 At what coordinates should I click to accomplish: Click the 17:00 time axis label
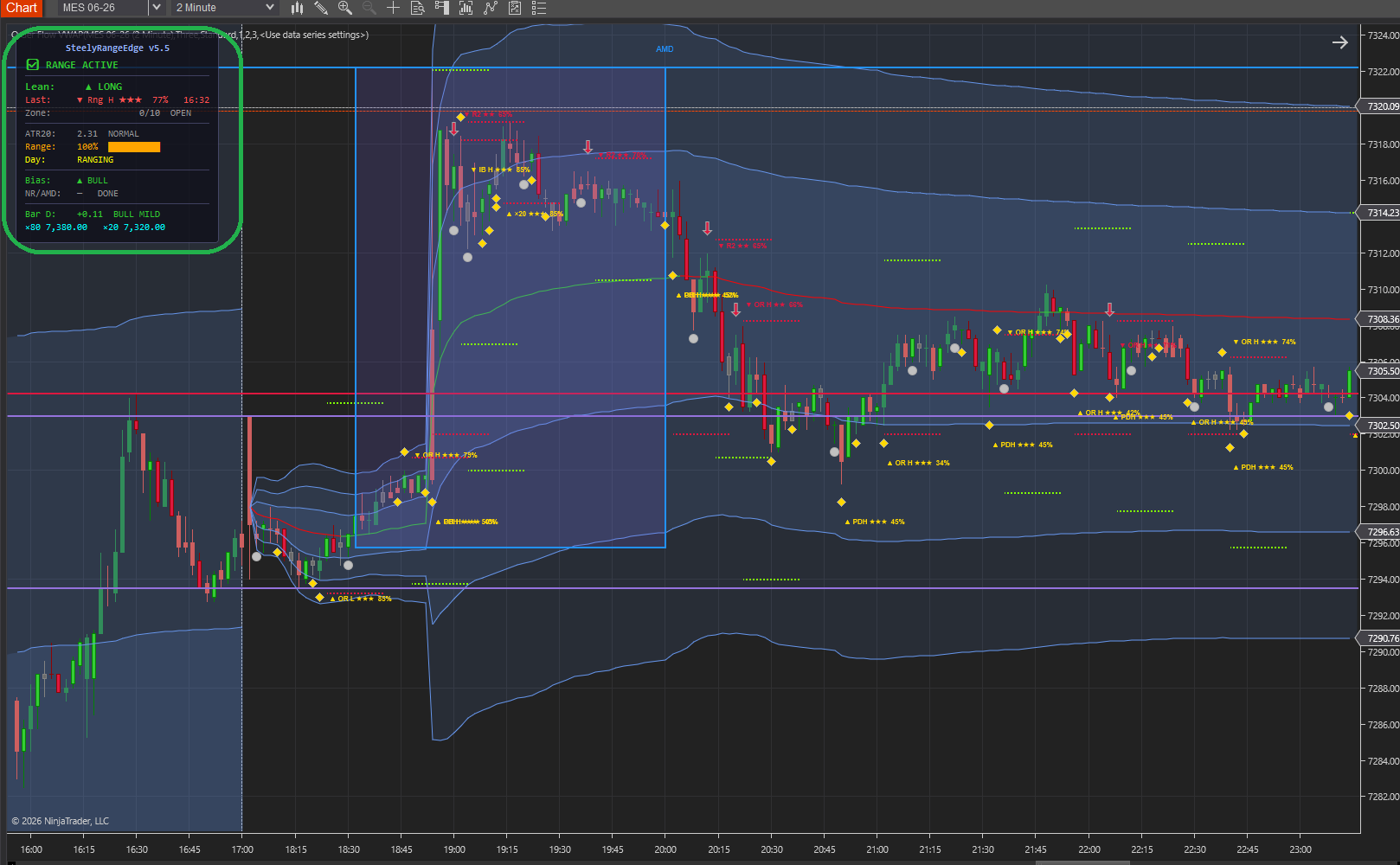pos(242,849)
